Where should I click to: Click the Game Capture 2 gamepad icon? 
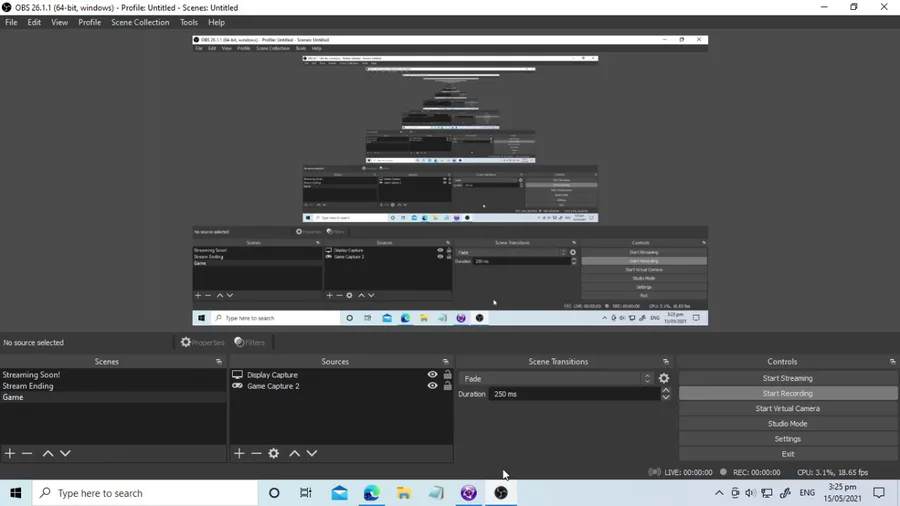pyautogui.click(x=237, y=386)
